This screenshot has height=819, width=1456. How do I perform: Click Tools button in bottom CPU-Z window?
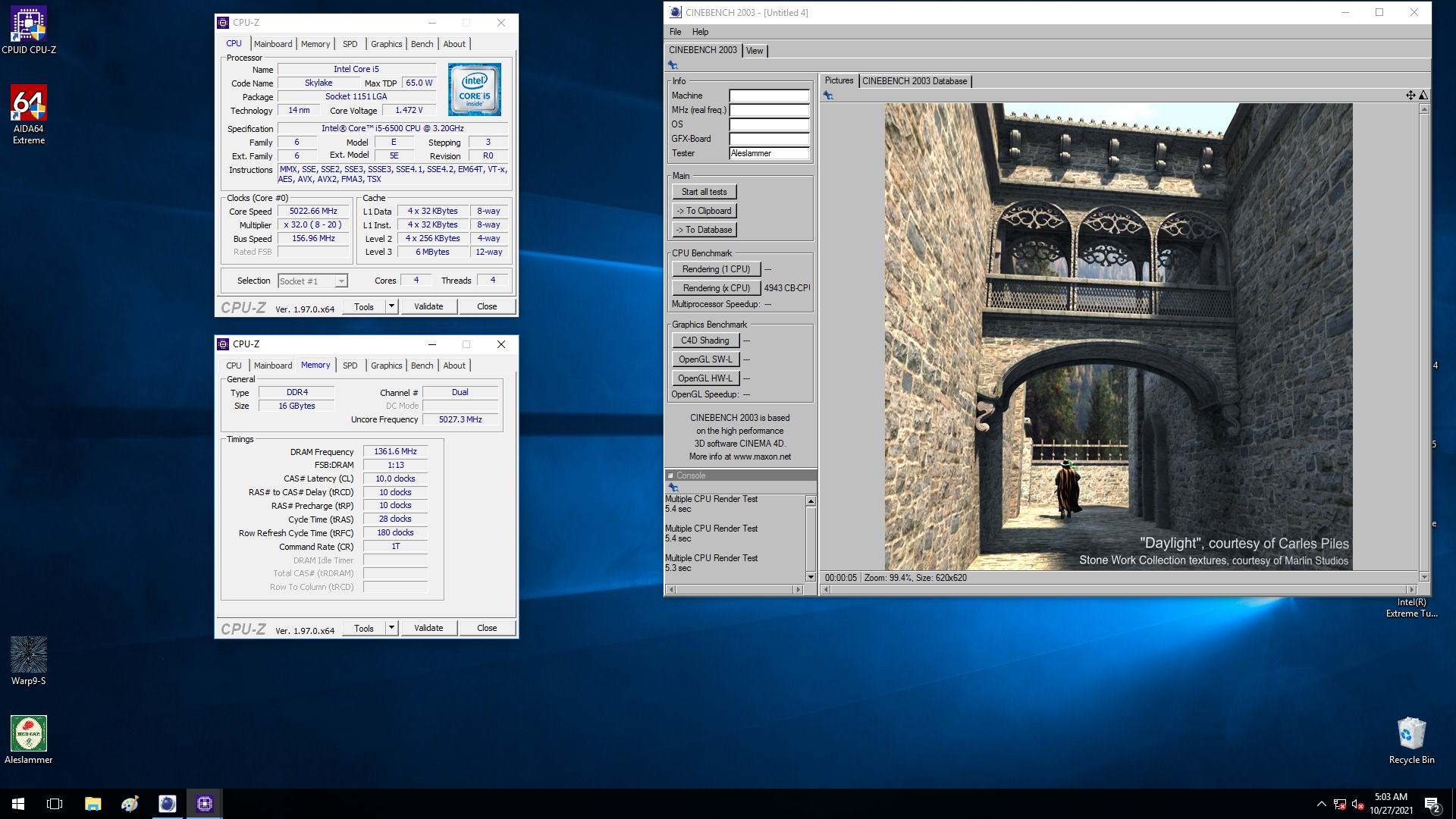click(364, 628)
